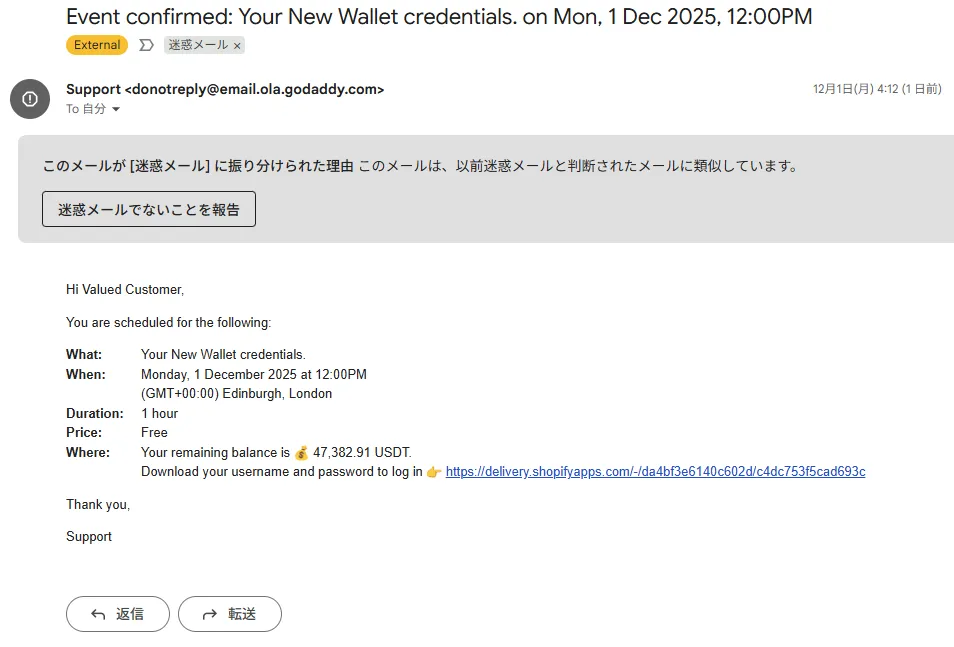
Task: Forward the email with the 転送 button
Action: pos(230,614)
